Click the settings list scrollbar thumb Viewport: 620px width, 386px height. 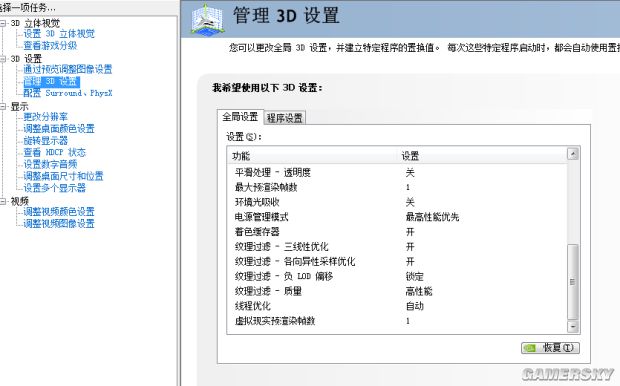pos(573,282)
